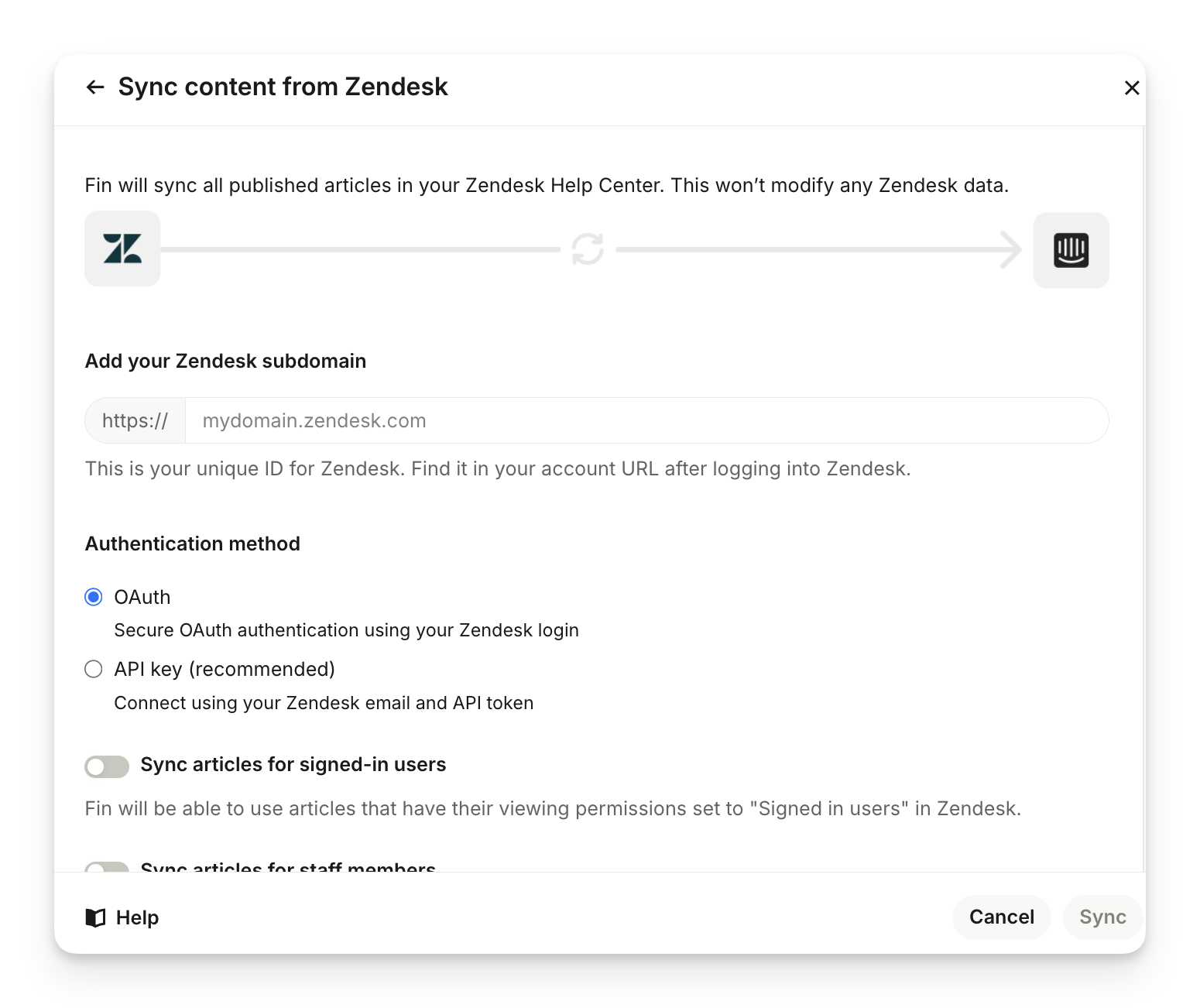Close the Zendesk sync dialog
Screen dimensions: 1200x1008
coord(1131,88)
